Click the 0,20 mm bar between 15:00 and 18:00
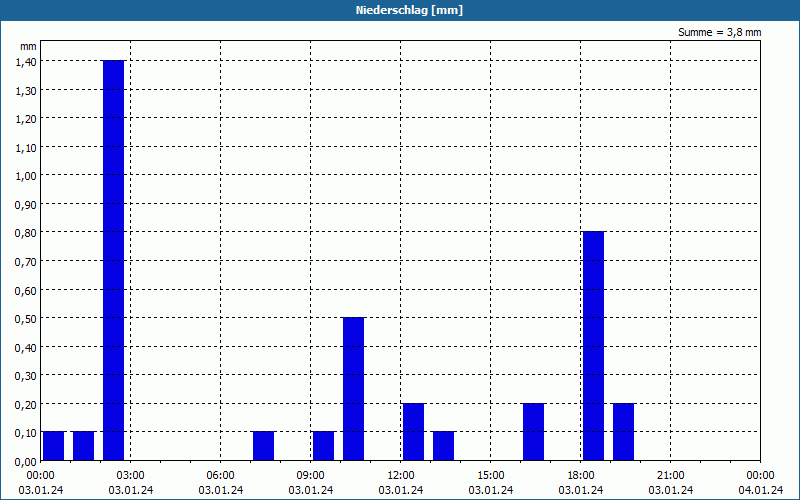This screenshot has height=500, width=800. click(534, 432)
